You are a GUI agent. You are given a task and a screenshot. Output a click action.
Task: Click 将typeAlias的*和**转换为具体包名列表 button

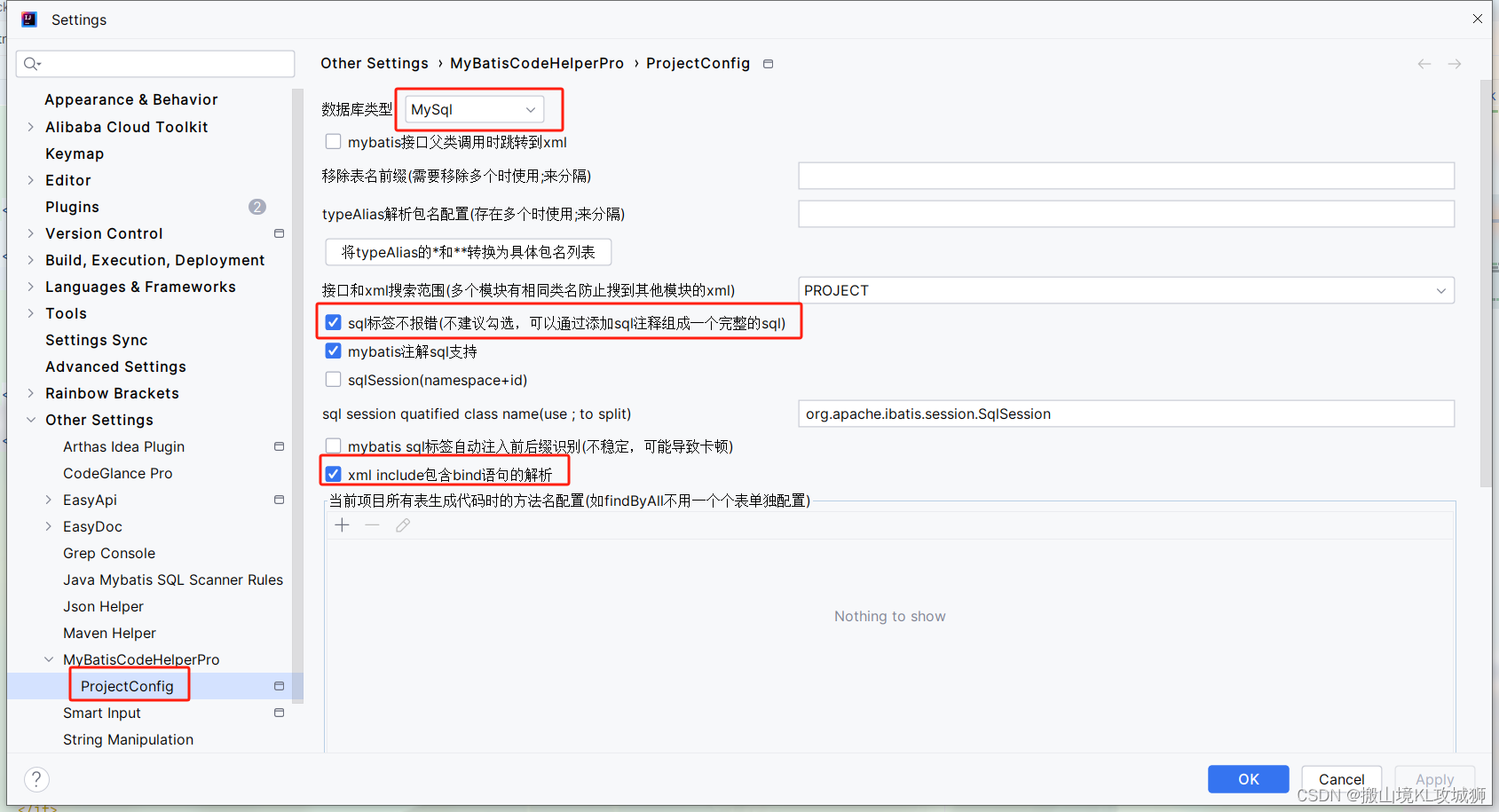[x=468, y=252]
